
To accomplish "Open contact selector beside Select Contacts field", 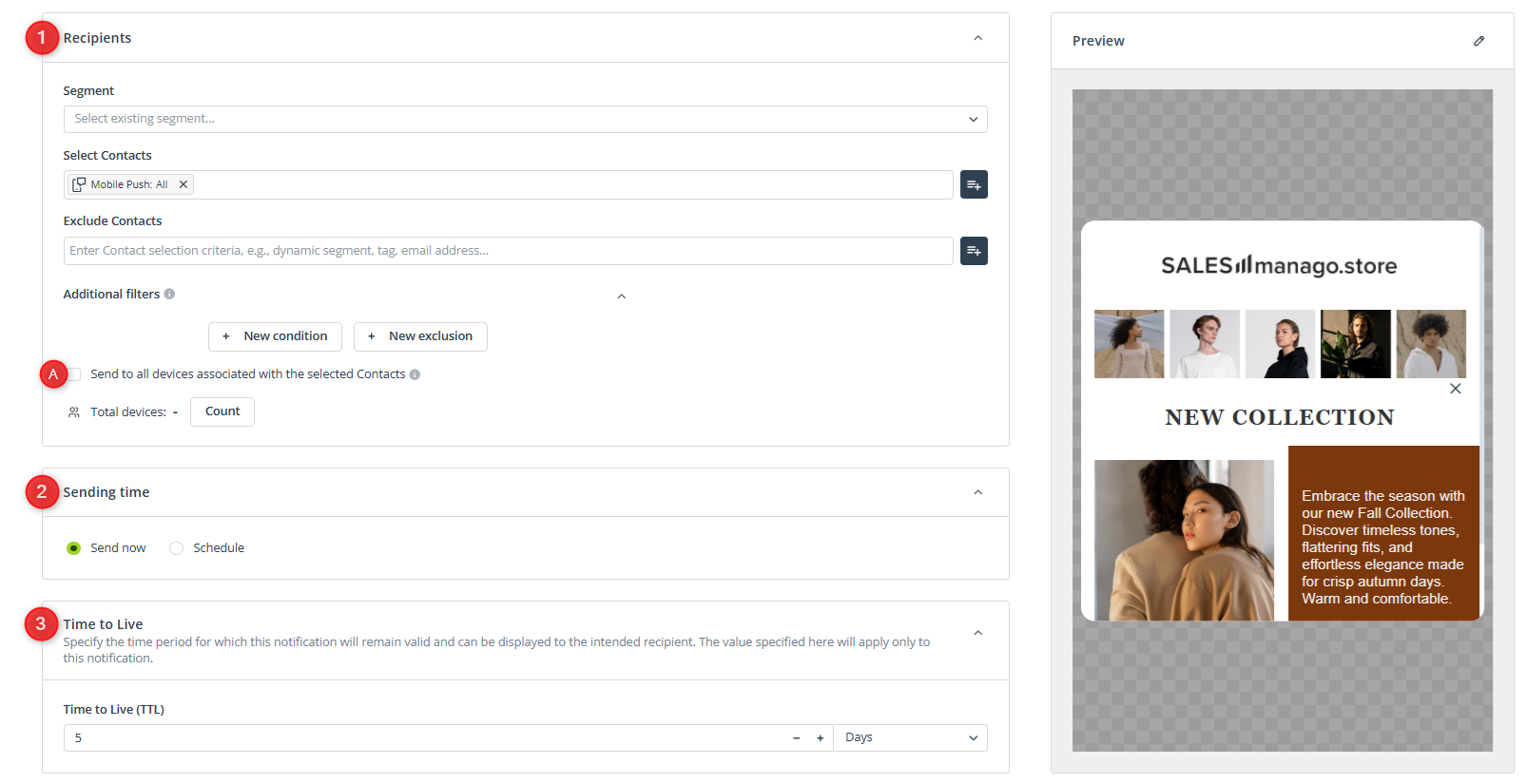I will click(x=974, y=184).
